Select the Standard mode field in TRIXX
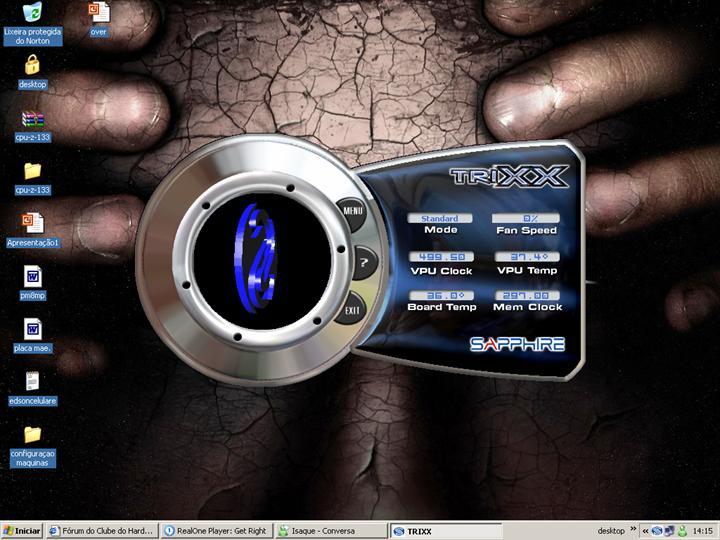The height and width of the screenshot is (540, 720). [440, 219]
